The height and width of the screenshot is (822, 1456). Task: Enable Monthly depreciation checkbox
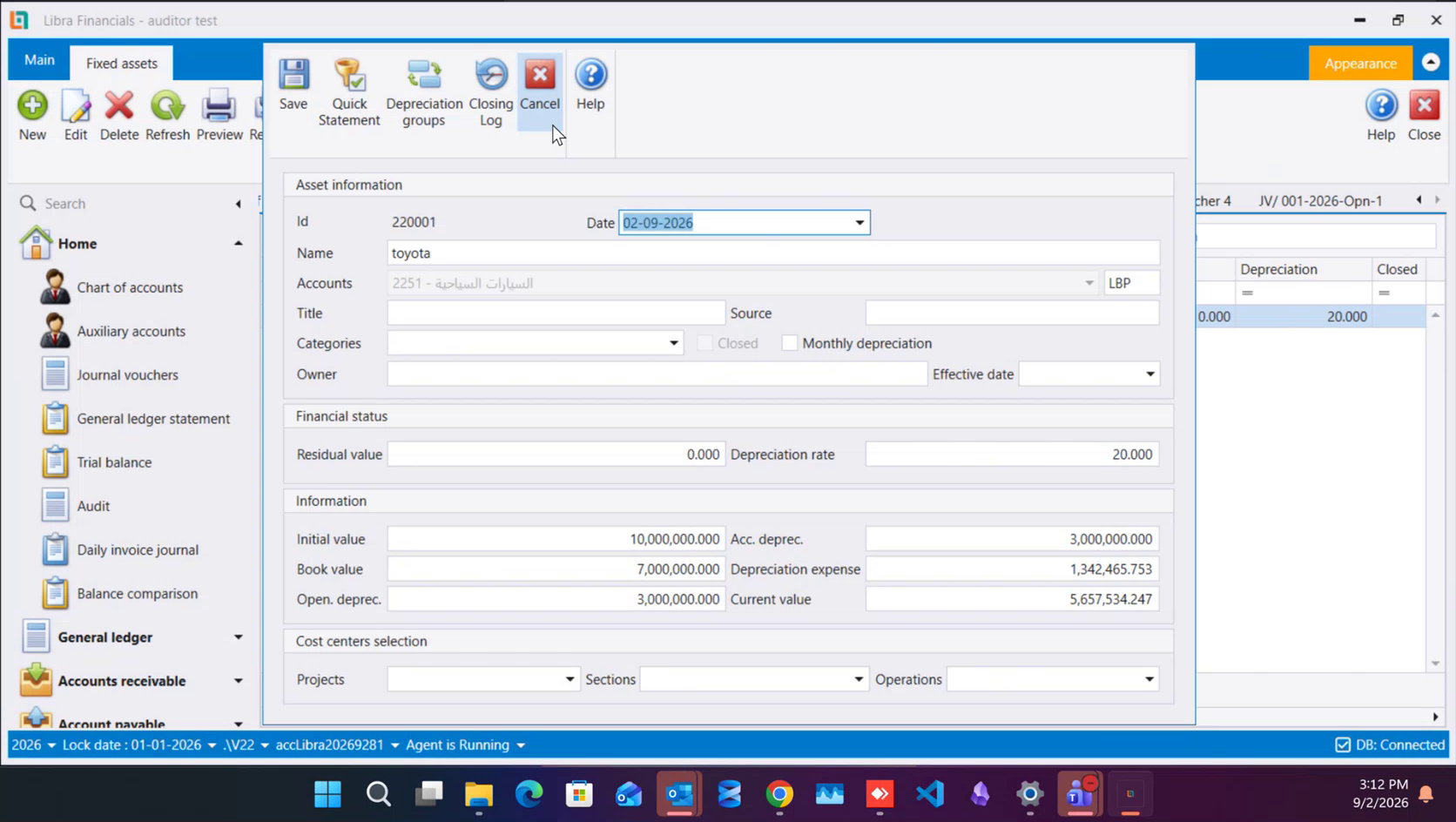[x=790, y=343]
